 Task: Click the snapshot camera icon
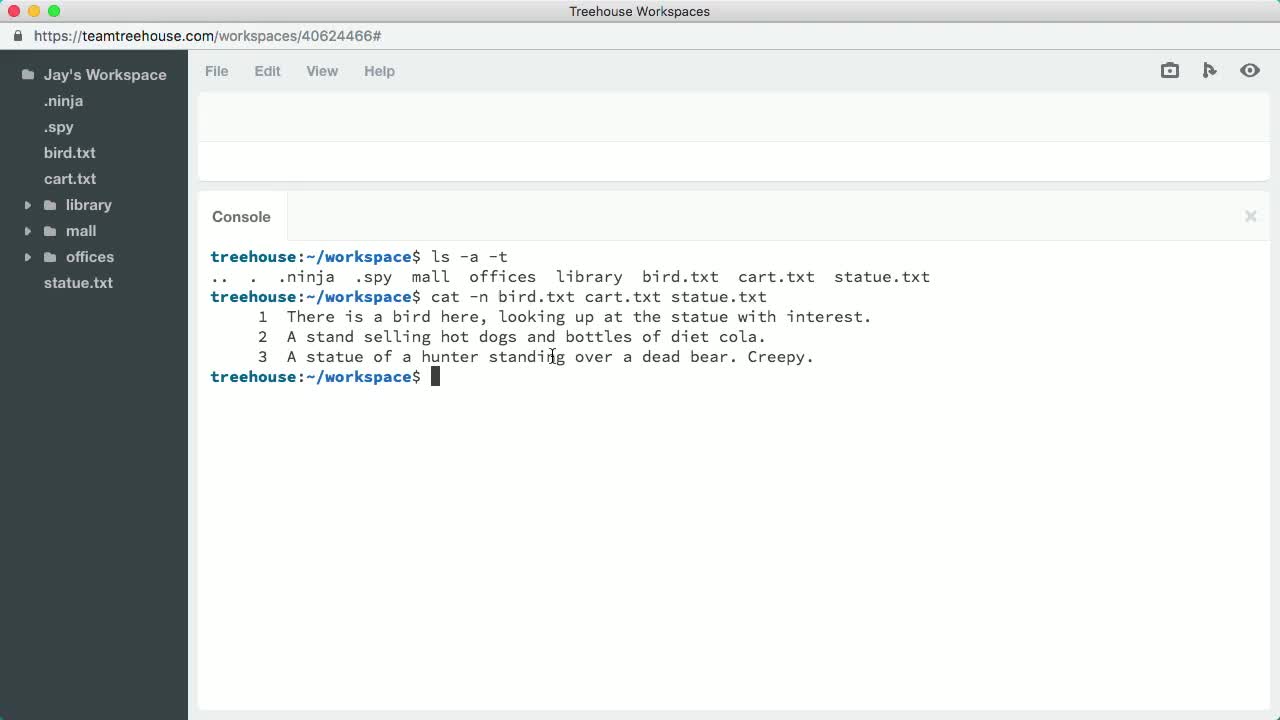(x=1170, y=71)
